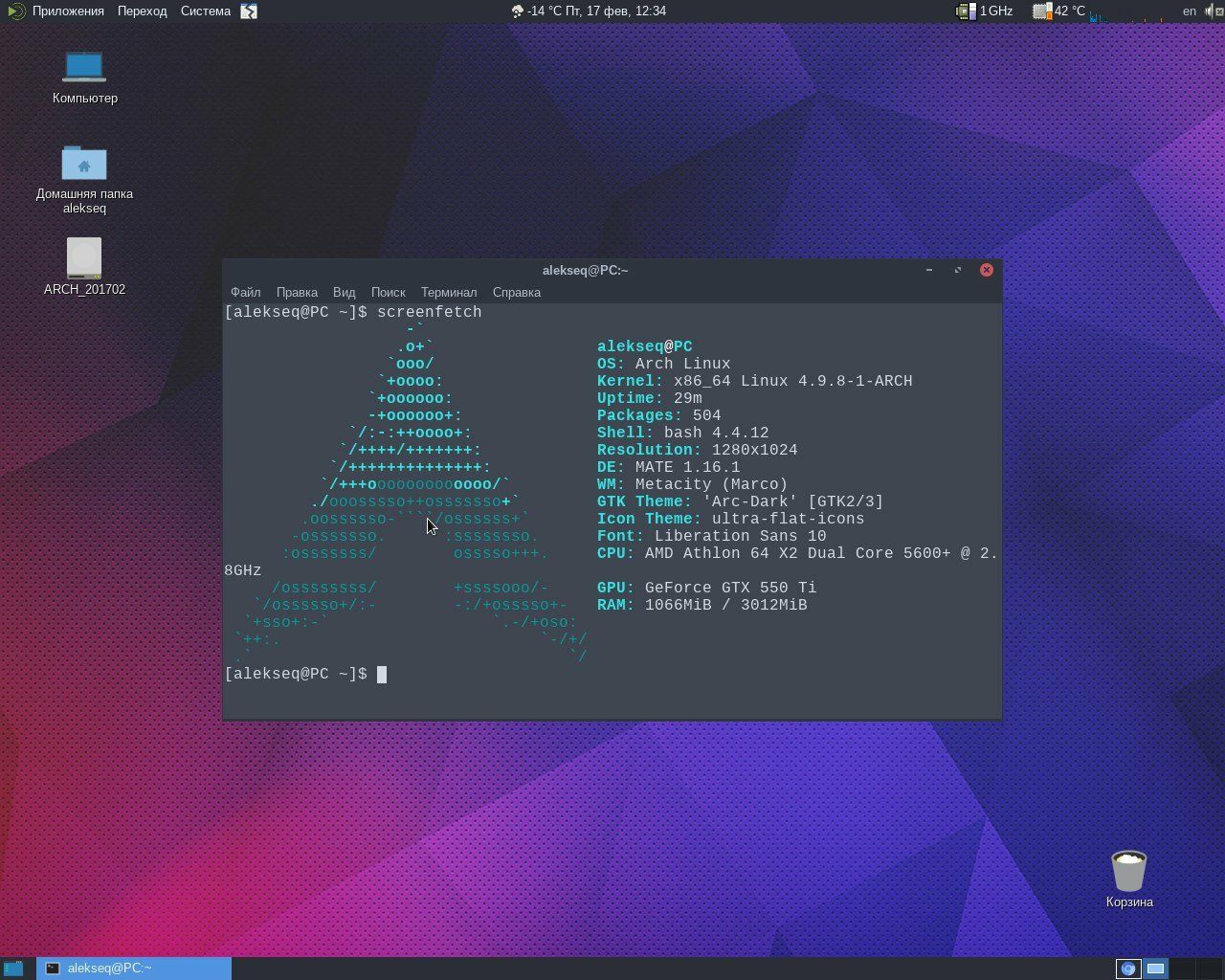Click the Shell: bash 4.4.12 line
Viewport: 1225px width, 980px height.
tap(682, 433)
